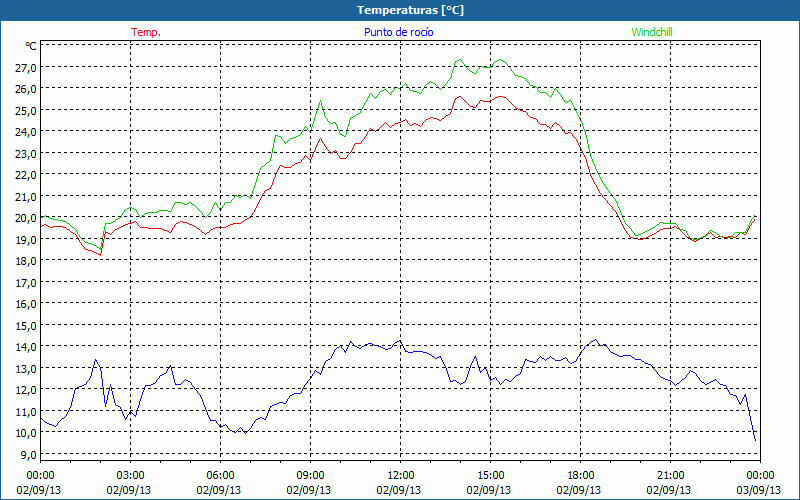Click the red Temp. dip near 02:00

click(101, 254)
